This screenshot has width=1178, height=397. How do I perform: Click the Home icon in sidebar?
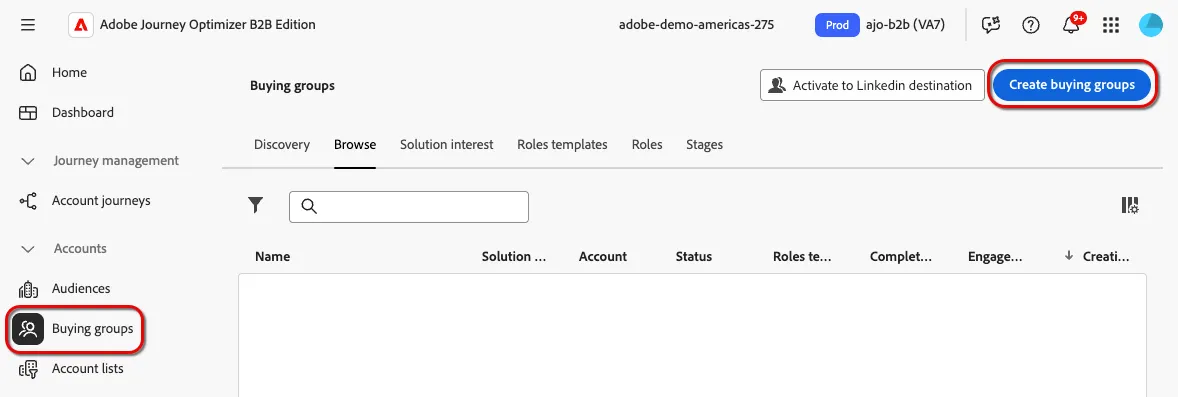pyautogui.click(x=28, y=73)
